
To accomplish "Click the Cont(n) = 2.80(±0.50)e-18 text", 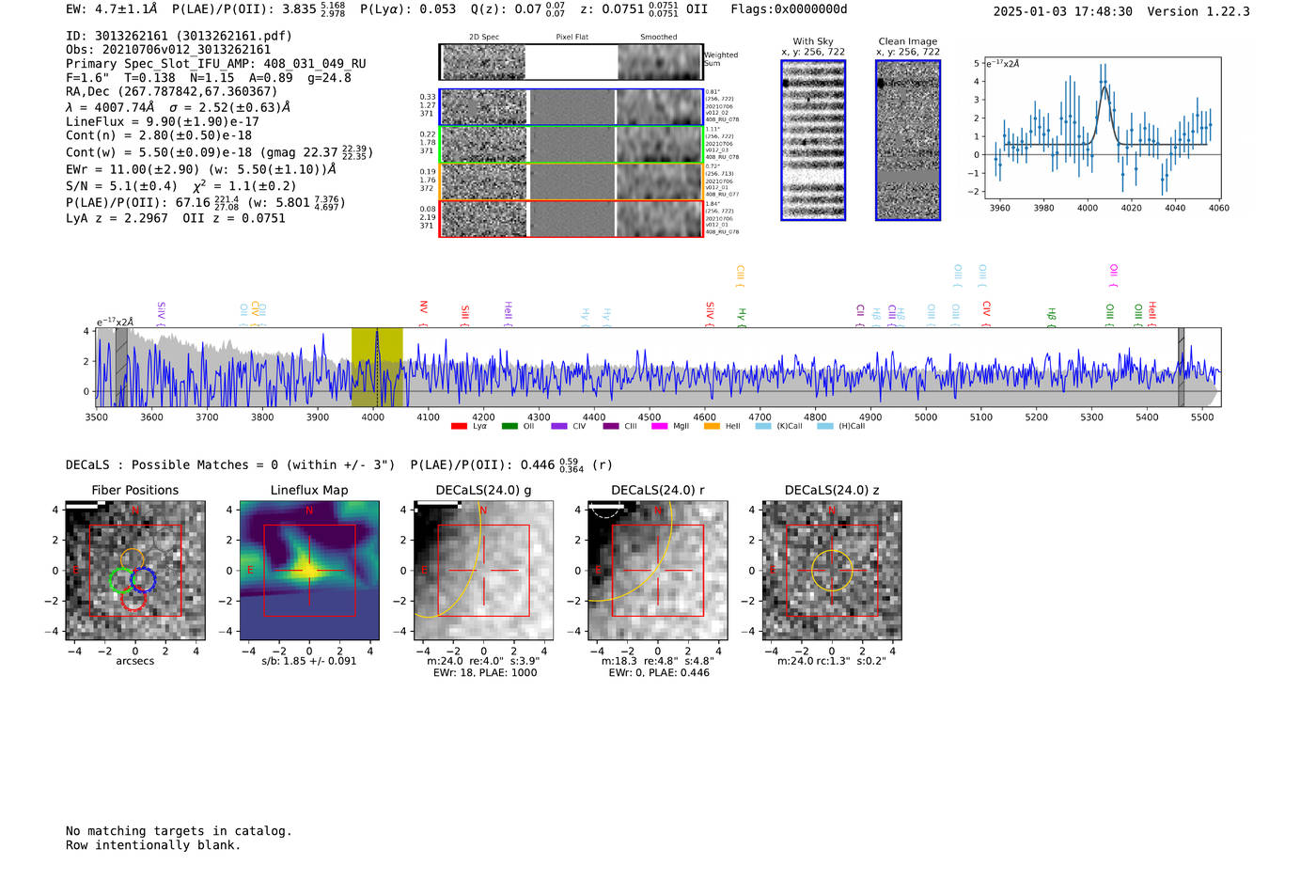I will click(x=159, y=135).
